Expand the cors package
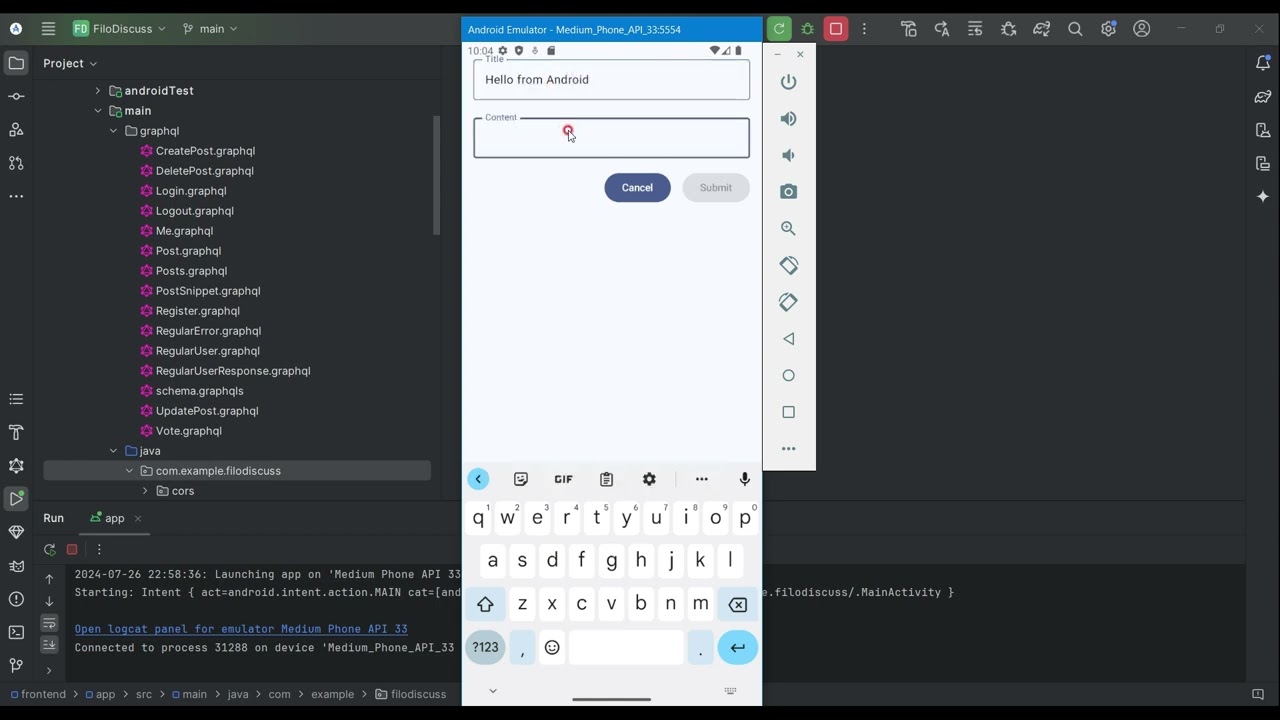This screenshot has width=1280, height=720. pyautogui.click(x=145, y=491)
